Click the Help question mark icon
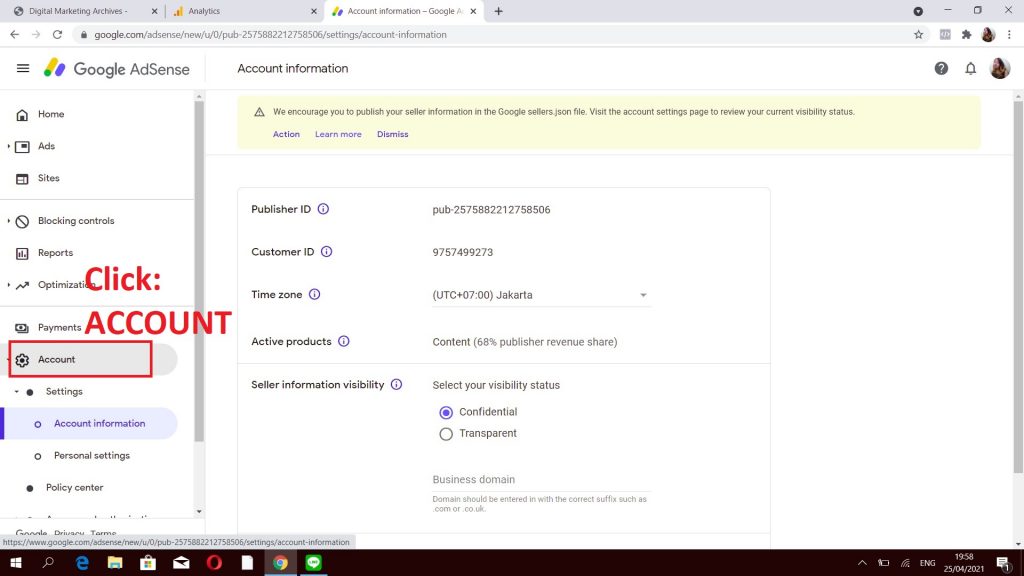The height and width of the screenshot is (576, 1024). (x=941, y=69)
